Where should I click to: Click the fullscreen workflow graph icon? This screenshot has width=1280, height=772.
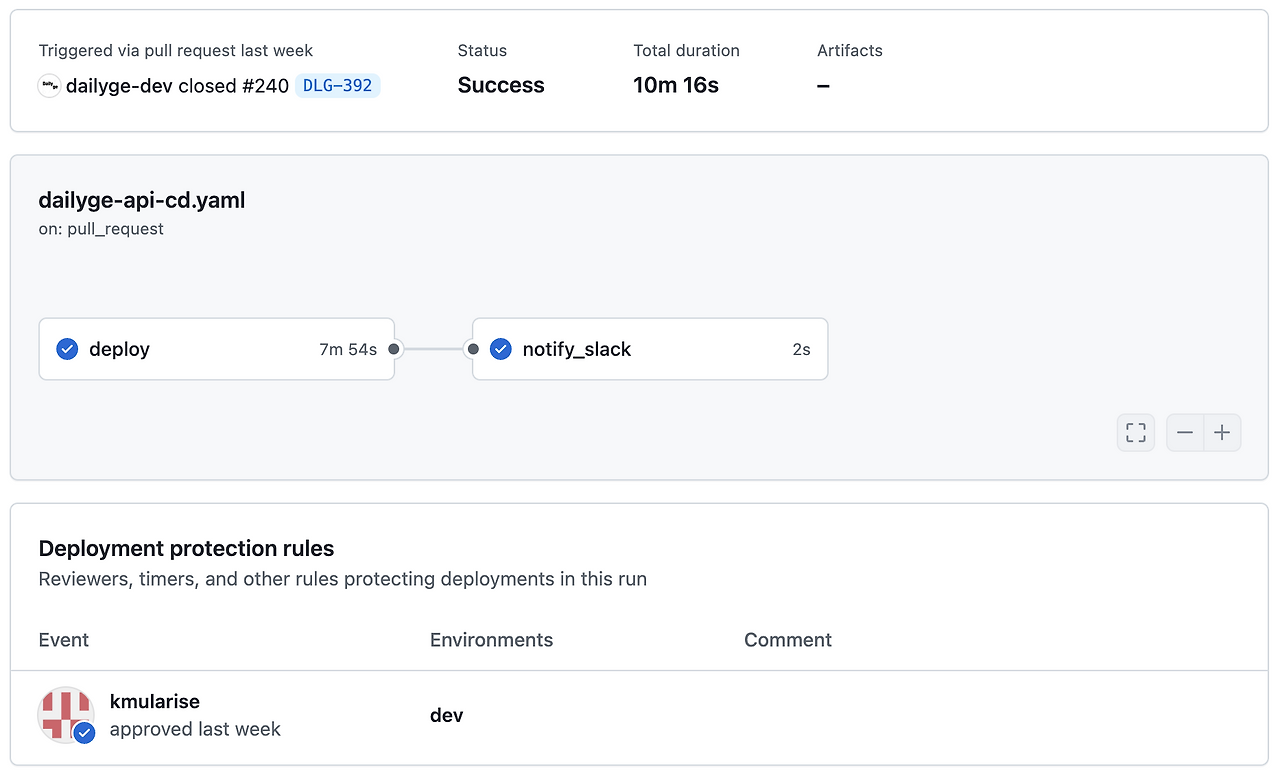tap(1135, 433)
